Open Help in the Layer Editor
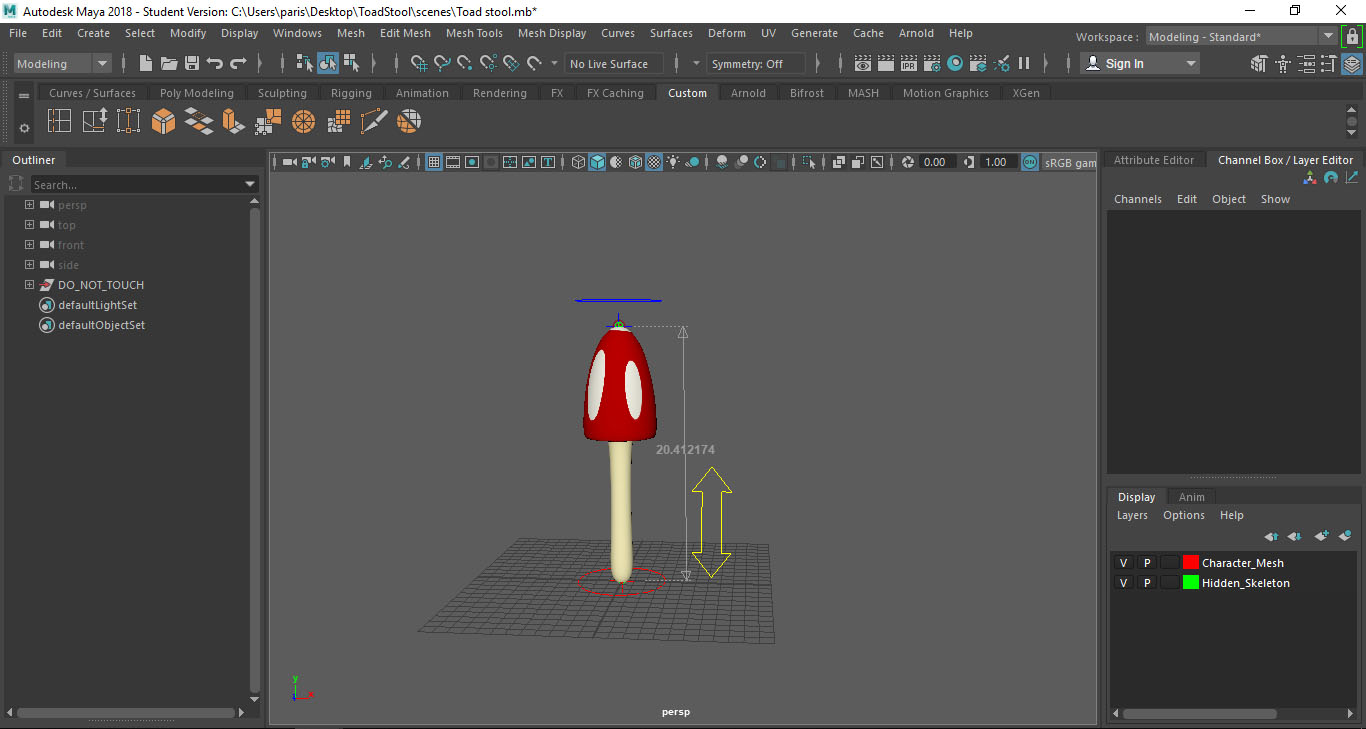The height and width of the screenshot is (729, 1366). 1231,515
